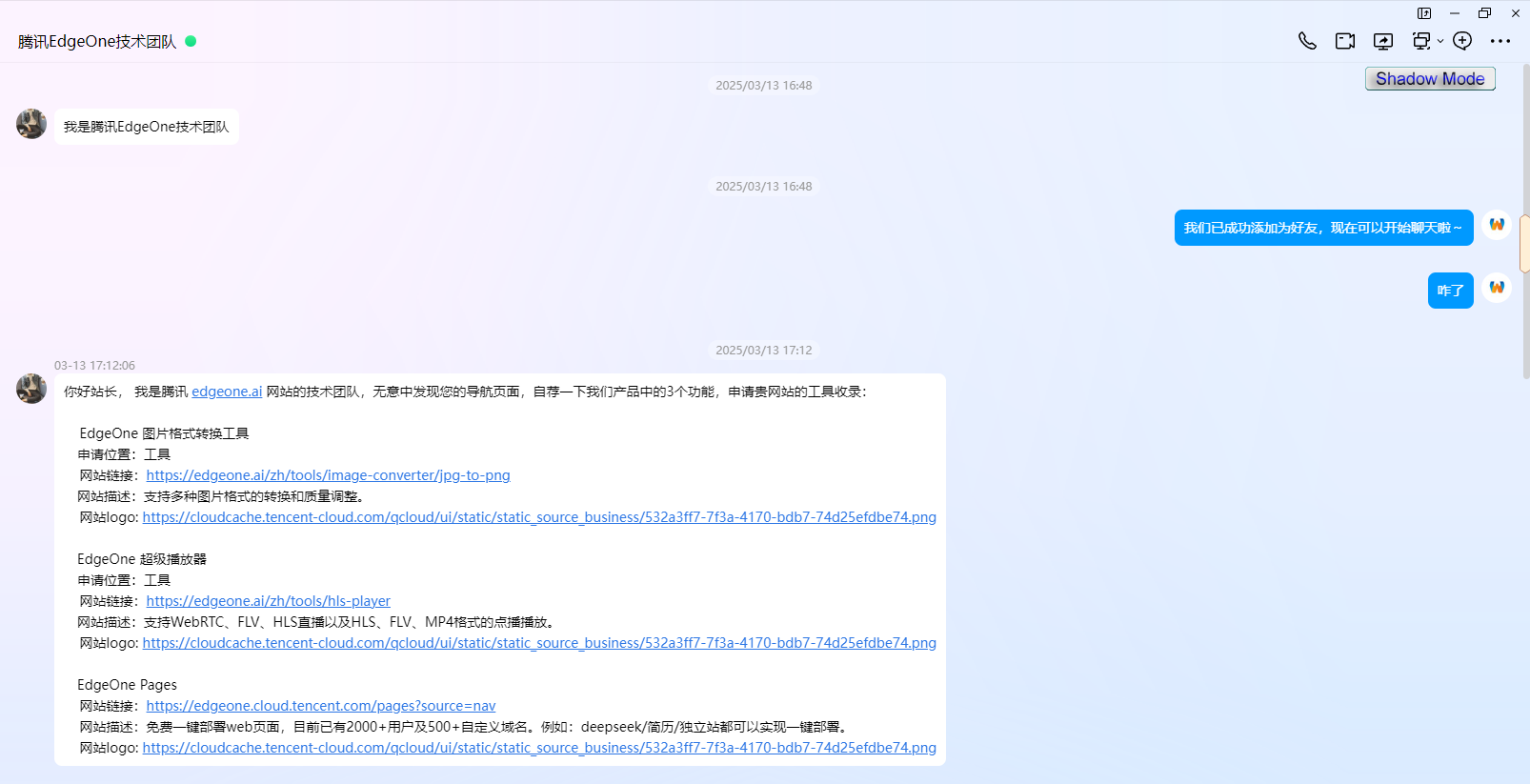Click the green online status dot
This screenshot has height=784, width=1530.
(x=191, y=41)
